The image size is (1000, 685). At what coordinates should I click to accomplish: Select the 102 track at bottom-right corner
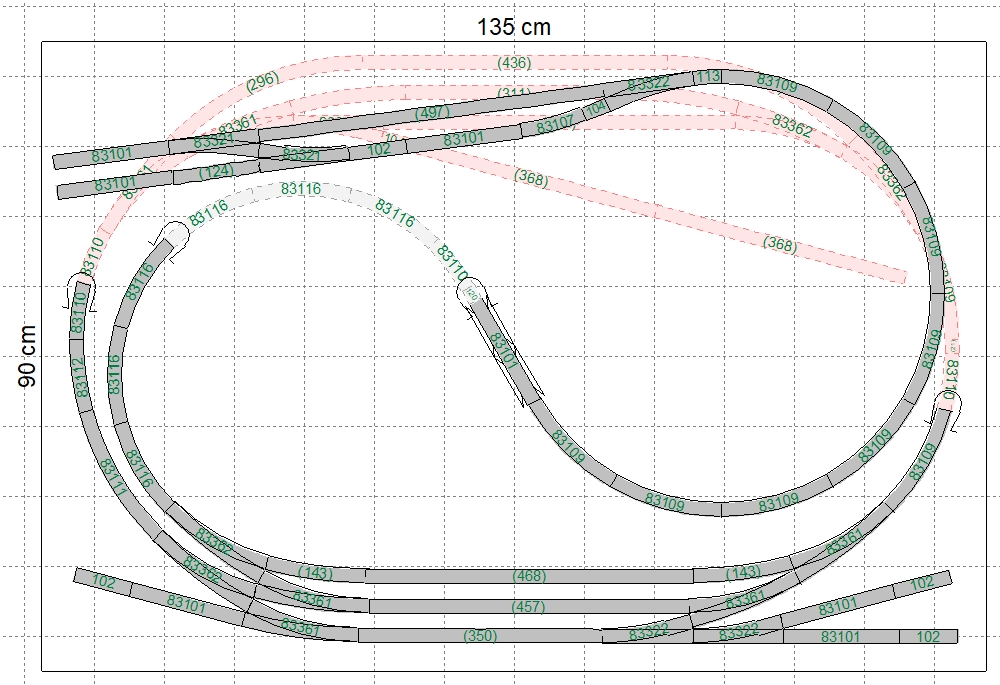pos(928,636)
